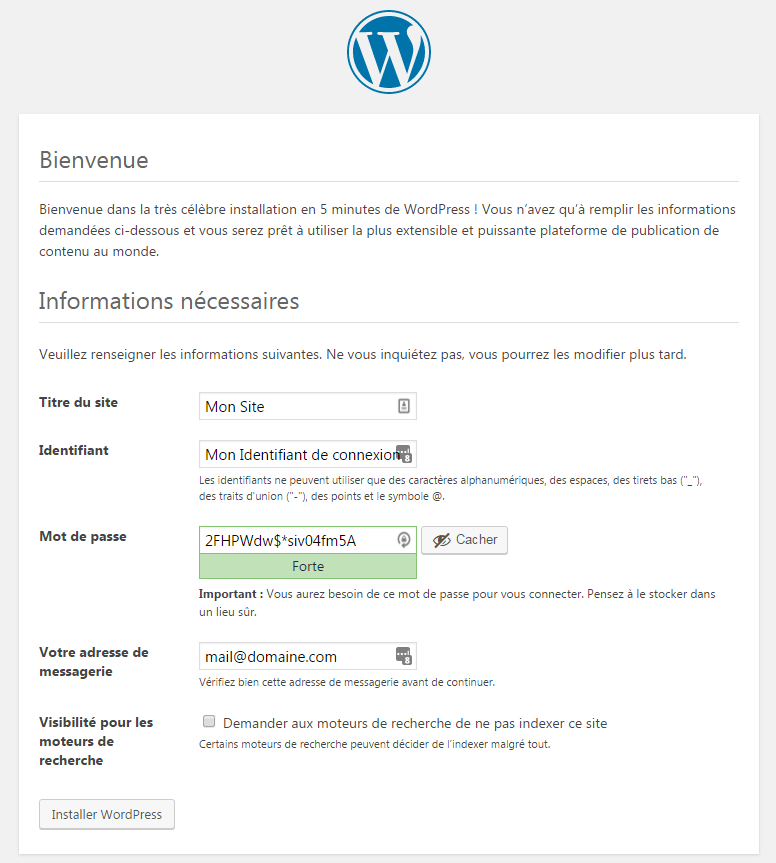Click the WordPress logo at top
Screen dimensions: 776x863
[389, 52]
